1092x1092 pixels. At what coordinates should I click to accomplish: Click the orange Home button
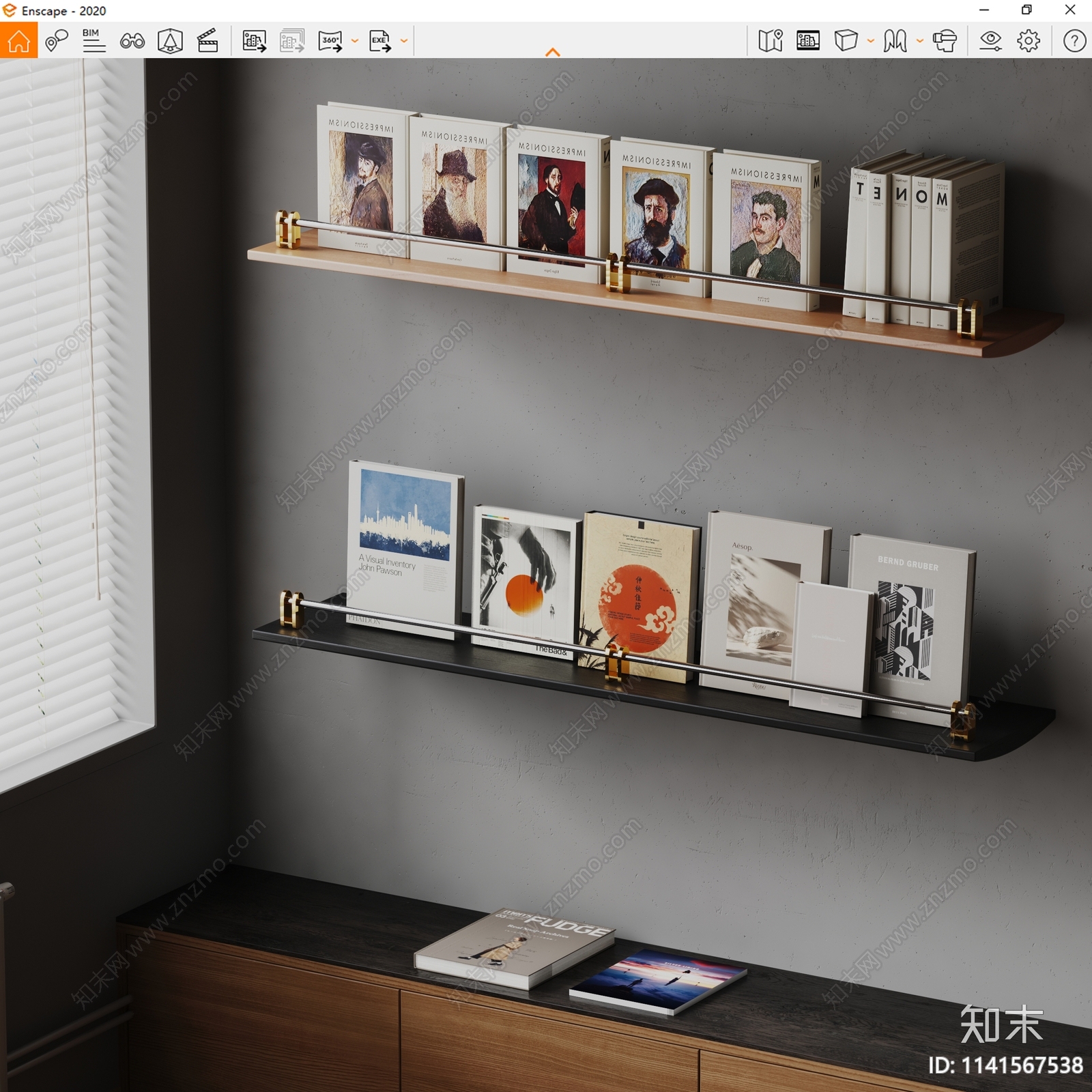pos(18,40)
